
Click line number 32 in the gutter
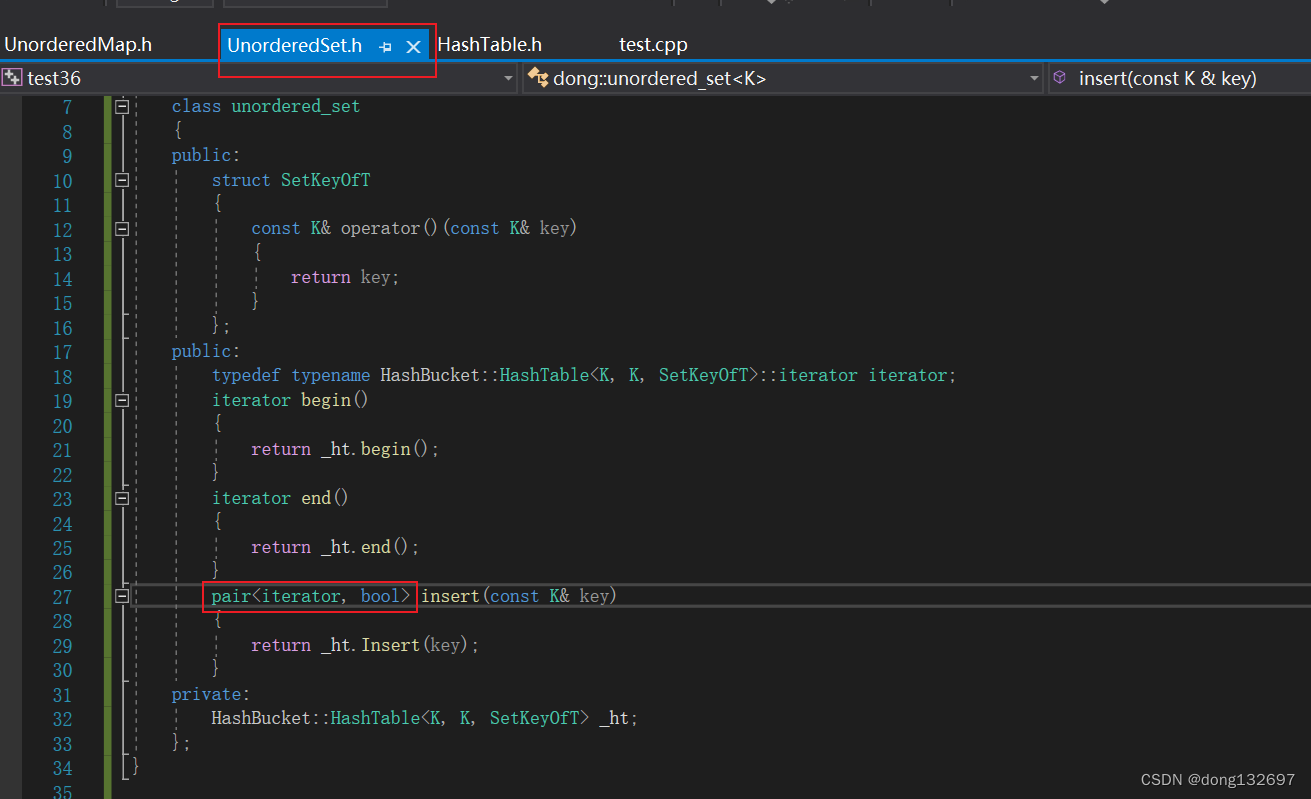[62, 720]
